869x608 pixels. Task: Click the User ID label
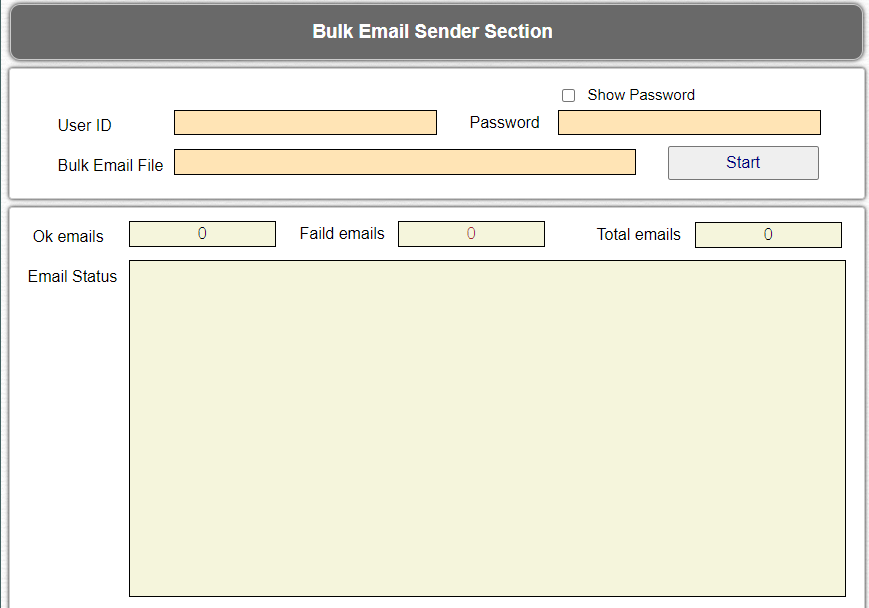[85, 125]
